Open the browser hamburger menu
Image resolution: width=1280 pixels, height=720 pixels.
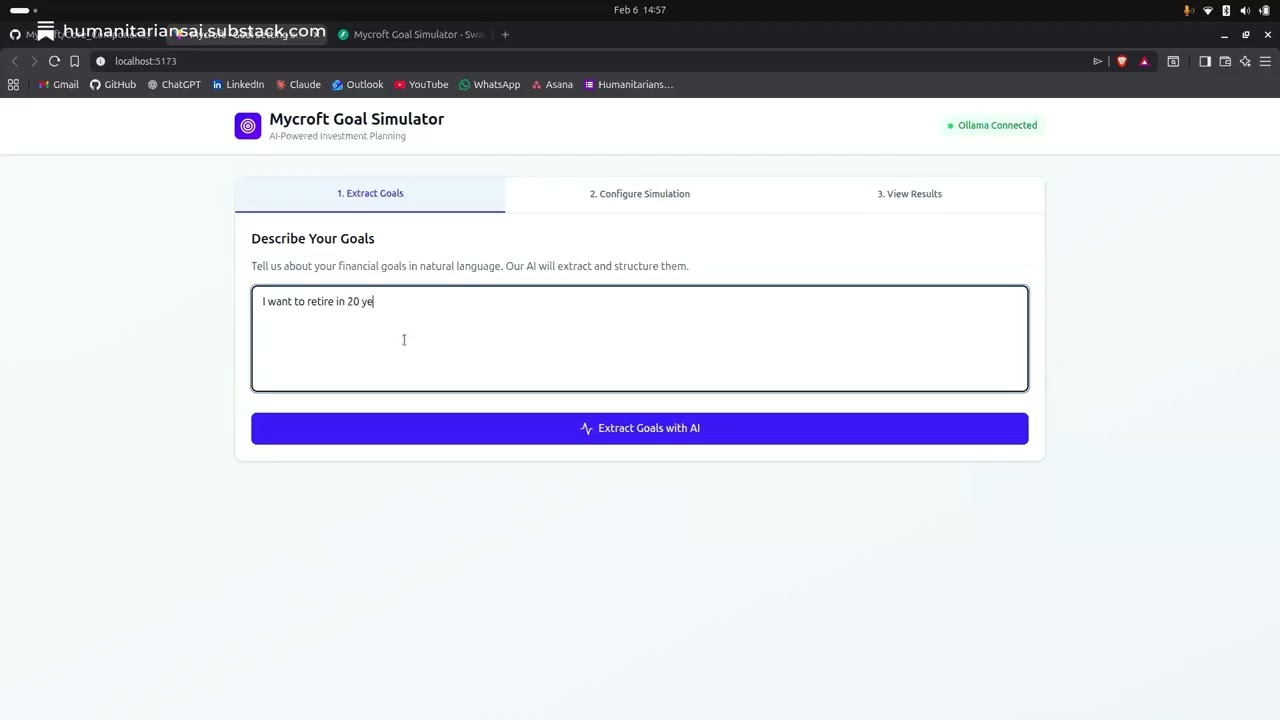(1265, 61)
